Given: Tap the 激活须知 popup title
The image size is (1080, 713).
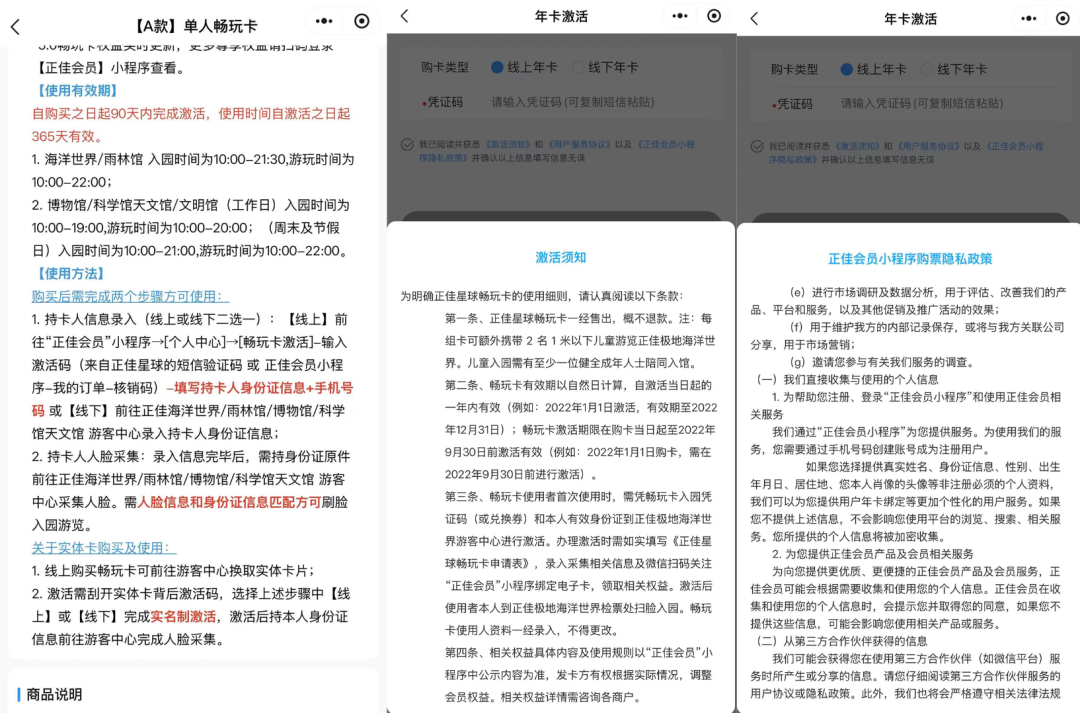Looking at the screenshot, I should (561, 258).
